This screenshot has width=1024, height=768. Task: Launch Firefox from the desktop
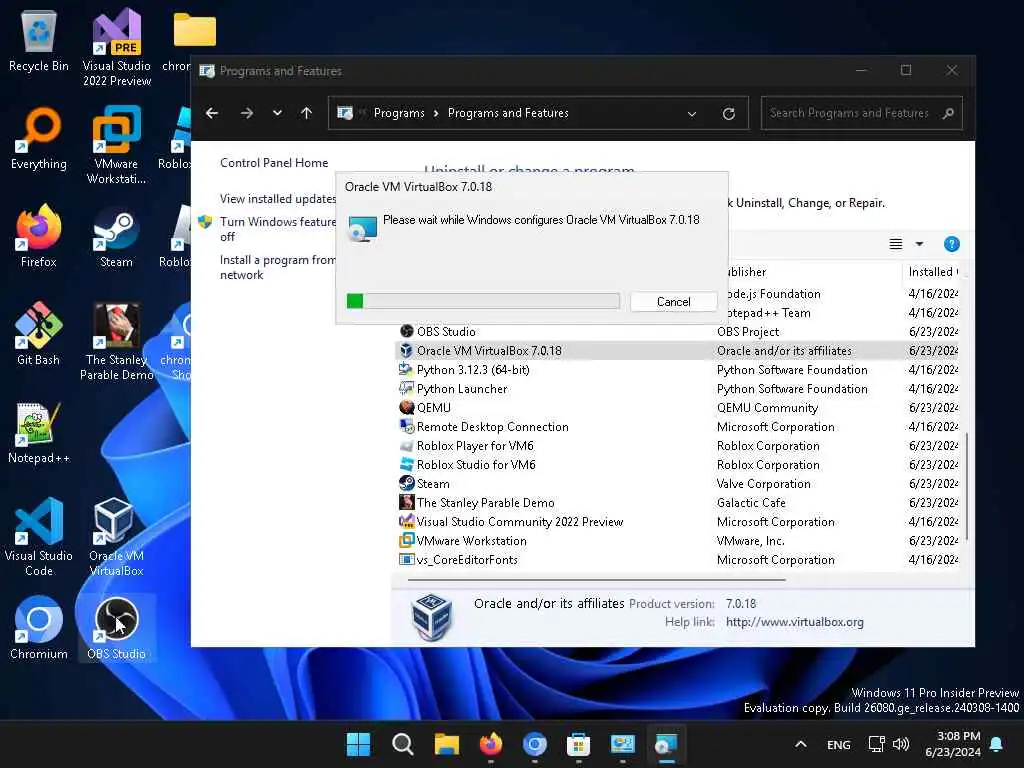point(39,236)
